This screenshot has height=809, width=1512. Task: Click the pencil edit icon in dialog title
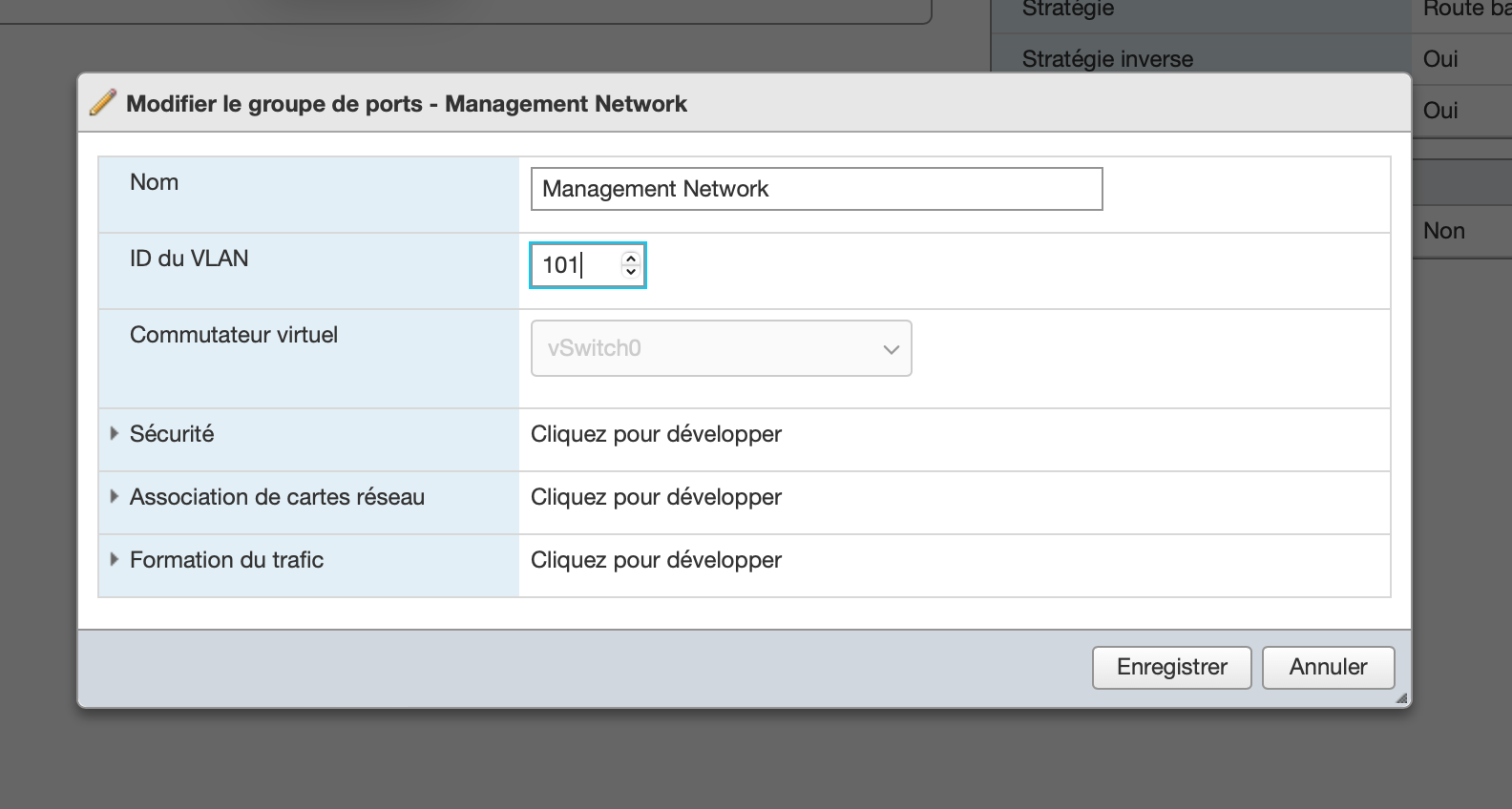point(103,103)
